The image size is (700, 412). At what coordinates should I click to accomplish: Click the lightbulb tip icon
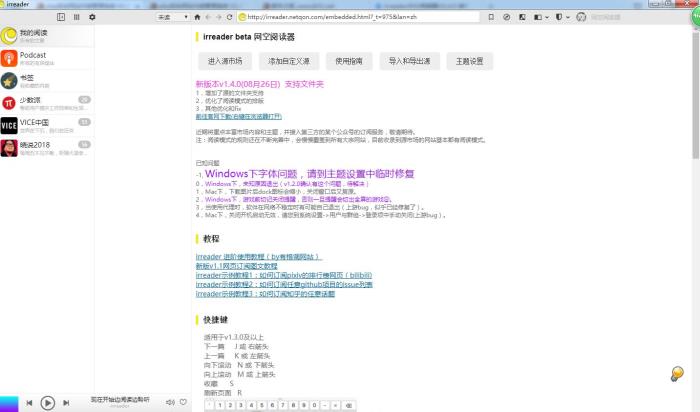pos(677,374)
